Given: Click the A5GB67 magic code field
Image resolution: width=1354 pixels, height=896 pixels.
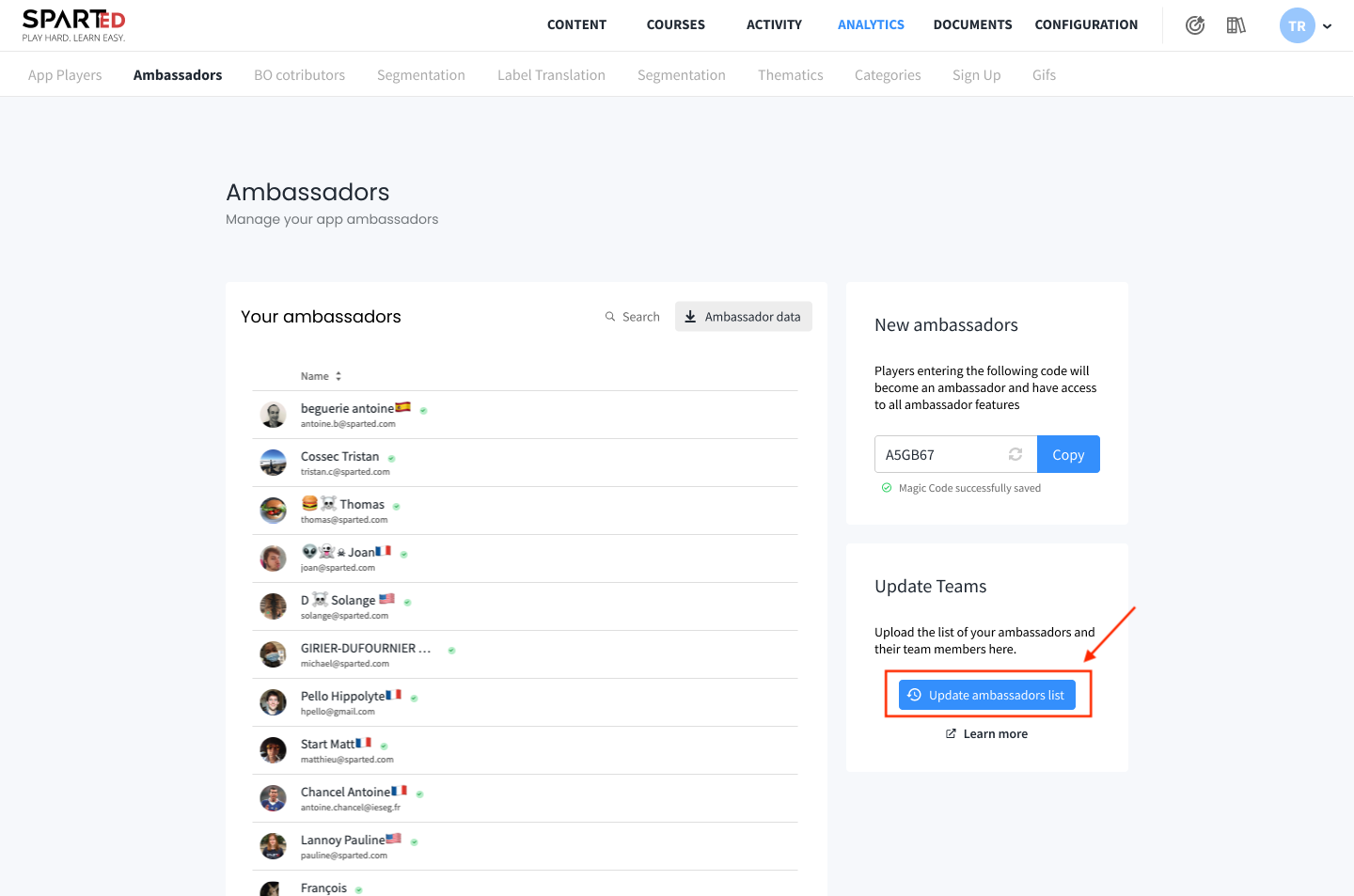Looking at the screenshot, I should click(x=955, y=454).
